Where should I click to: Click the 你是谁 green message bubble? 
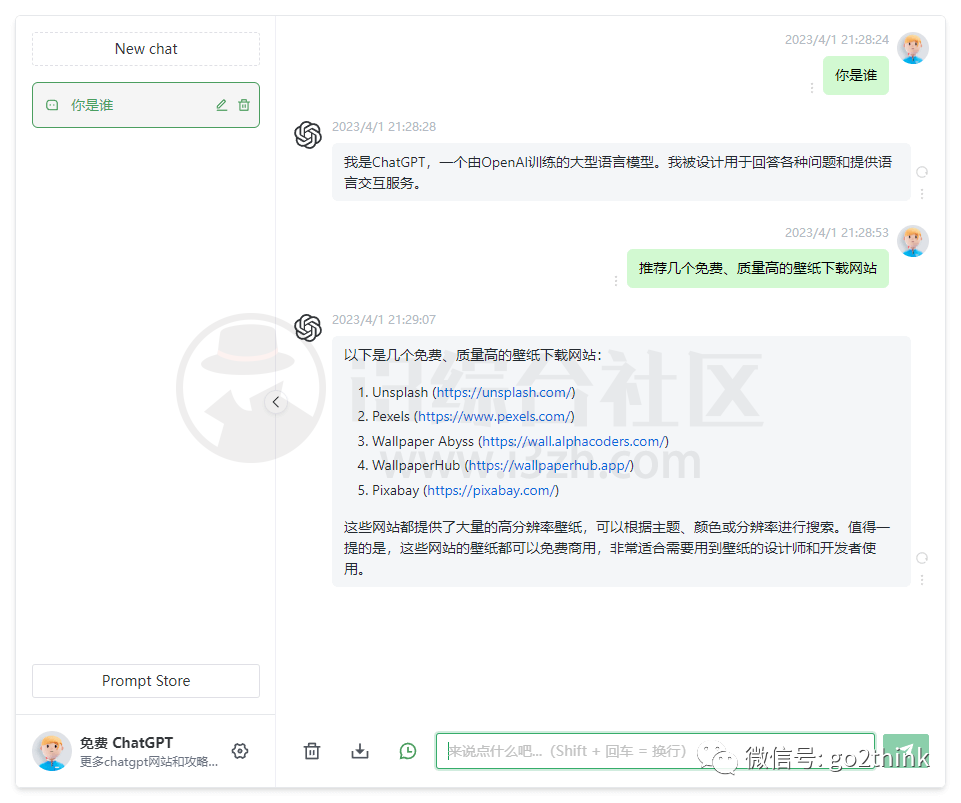coord(856,75)
